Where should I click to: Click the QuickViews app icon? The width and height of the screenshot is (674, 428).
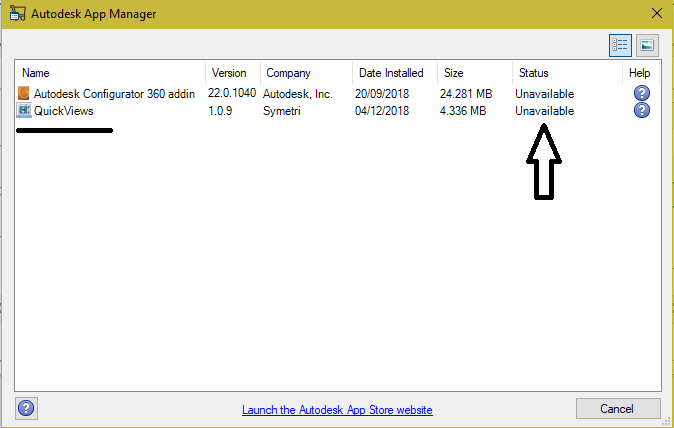click(x=24, y=110)
